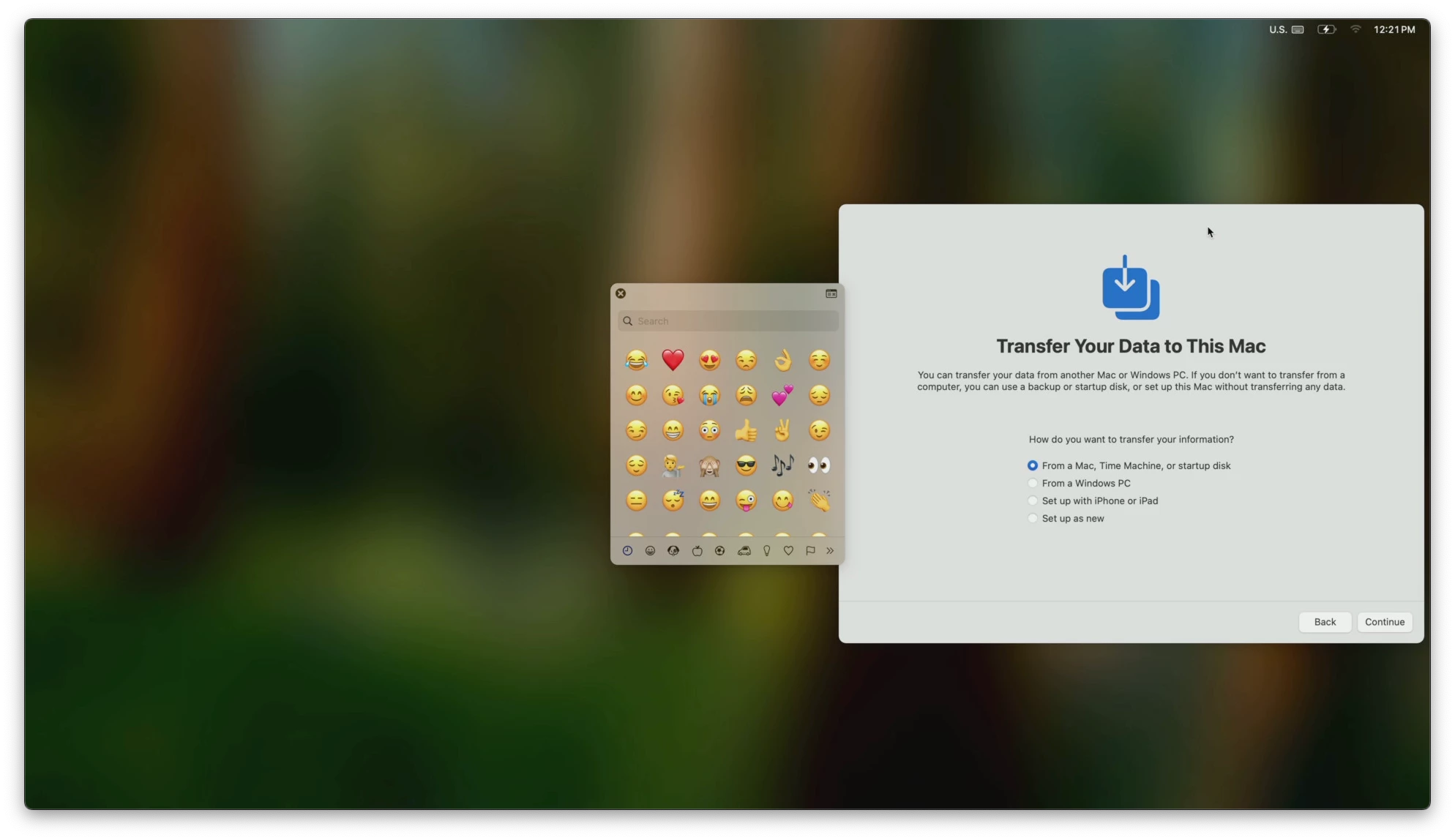Click the Back button
Screen dimensions: 1455x840
[1325, 622]
